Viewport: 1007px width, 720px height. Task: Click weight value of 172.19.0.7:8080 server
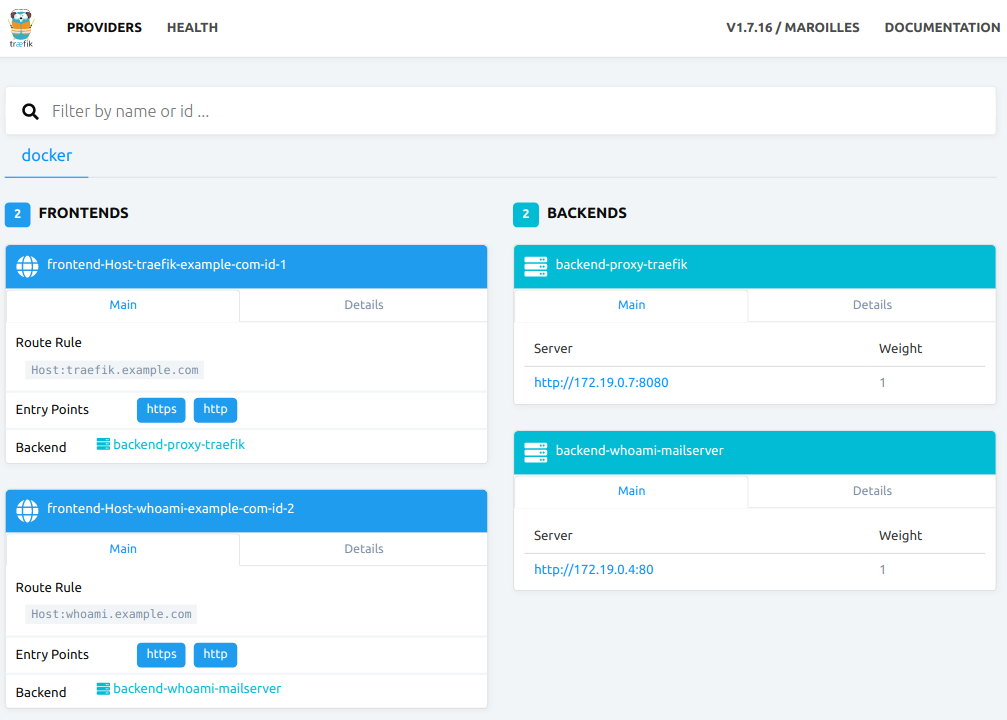click(x=882, y=383)
